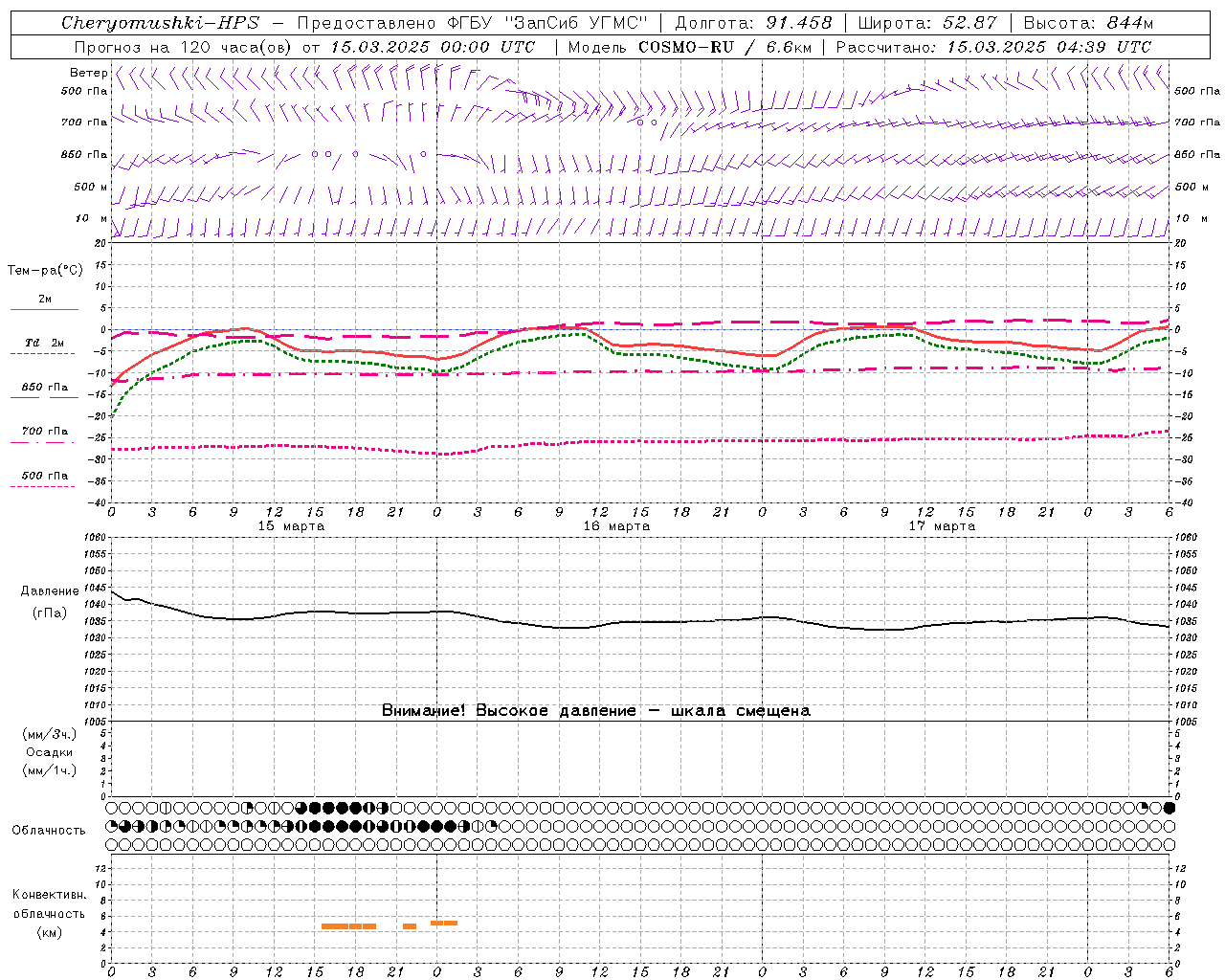Click the '500 м' wind level label on left
The image size is (1225, 980).
tap(91, 187)
